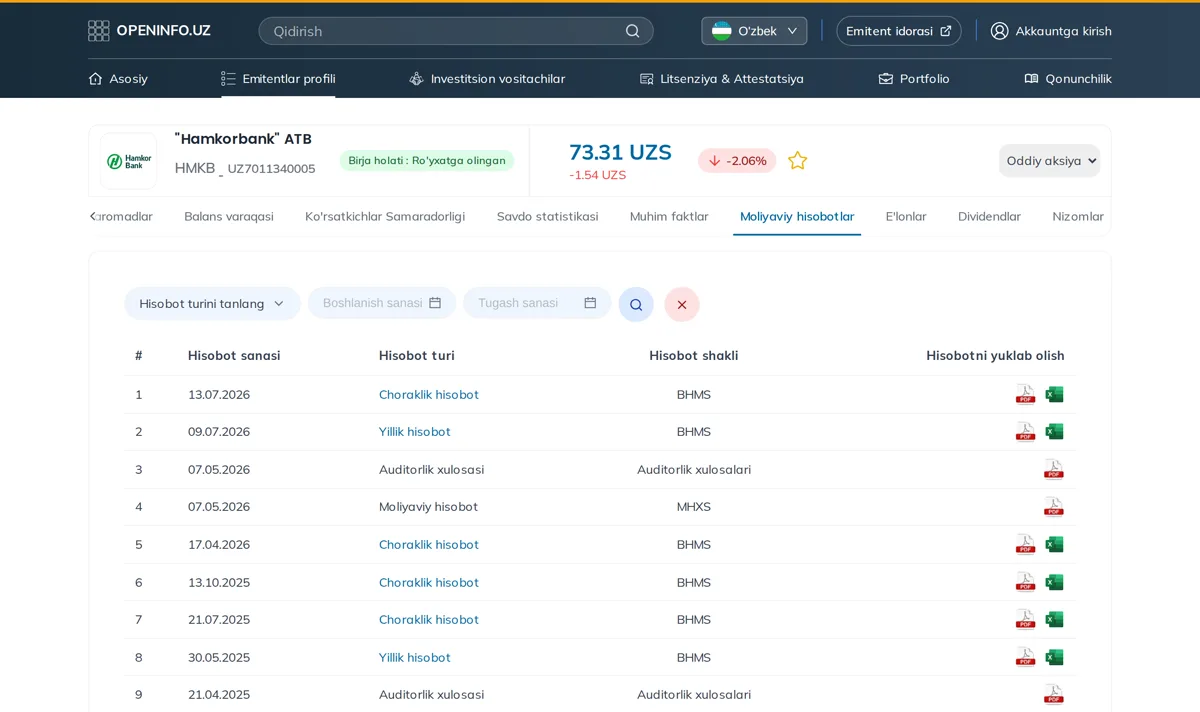Download PDF for row 5 dated 17.04.2026

pos(1025,544)
